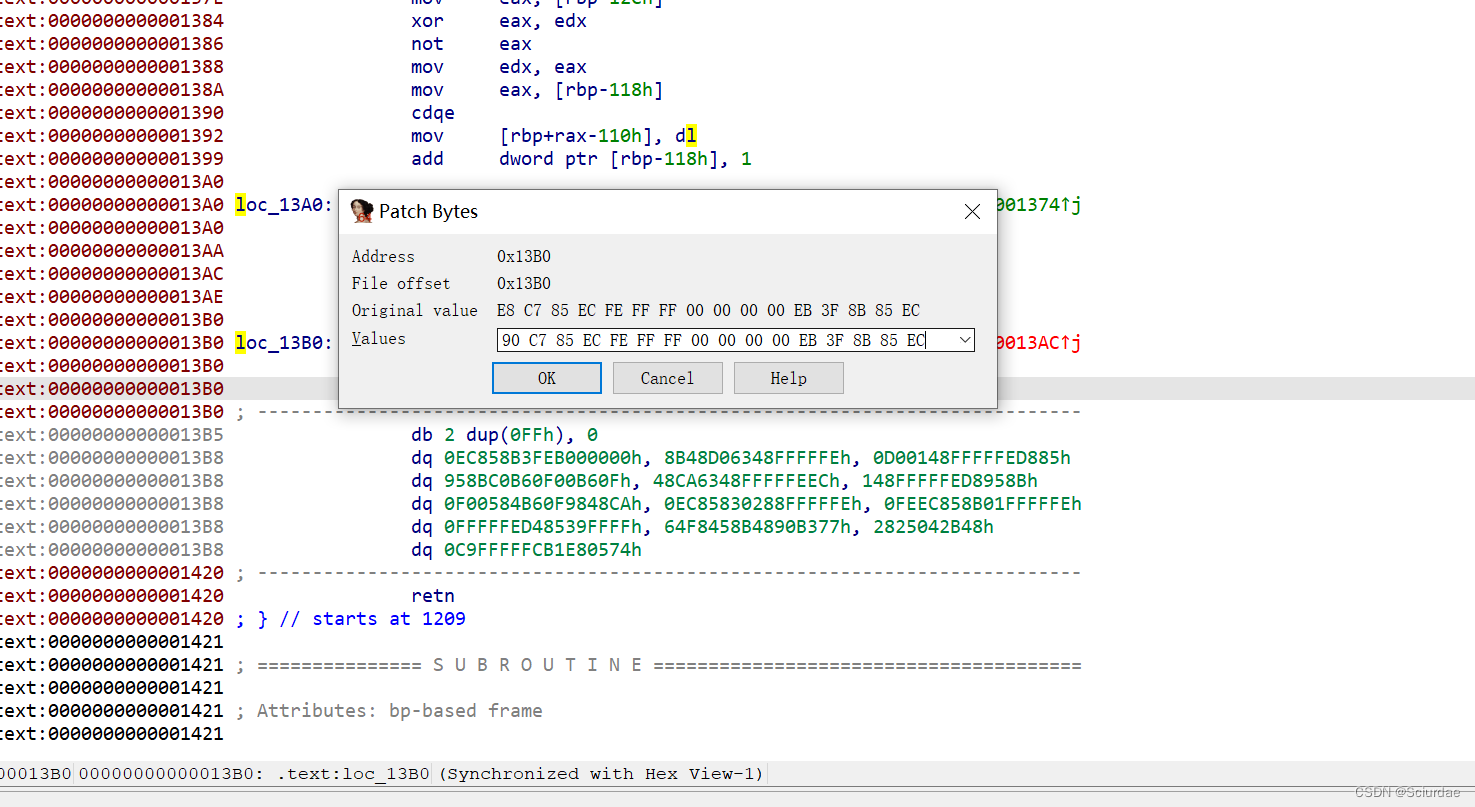1475x807 pixels.
Task: Close the Patch Bytes dialog
Action: [972, 212]
